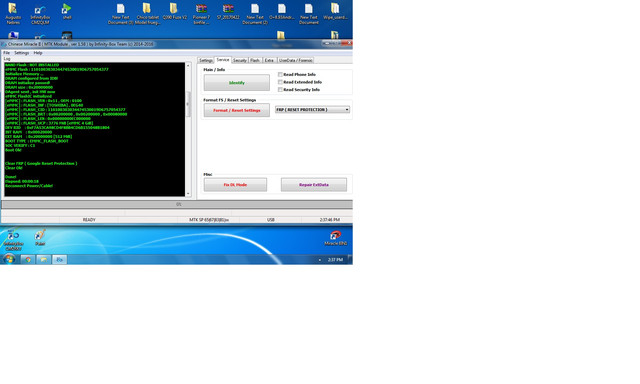The height and width of the screenshot is (384, 640).
Task: Click the 2:37:46 PM status bar time
Action: coord(330,220)
